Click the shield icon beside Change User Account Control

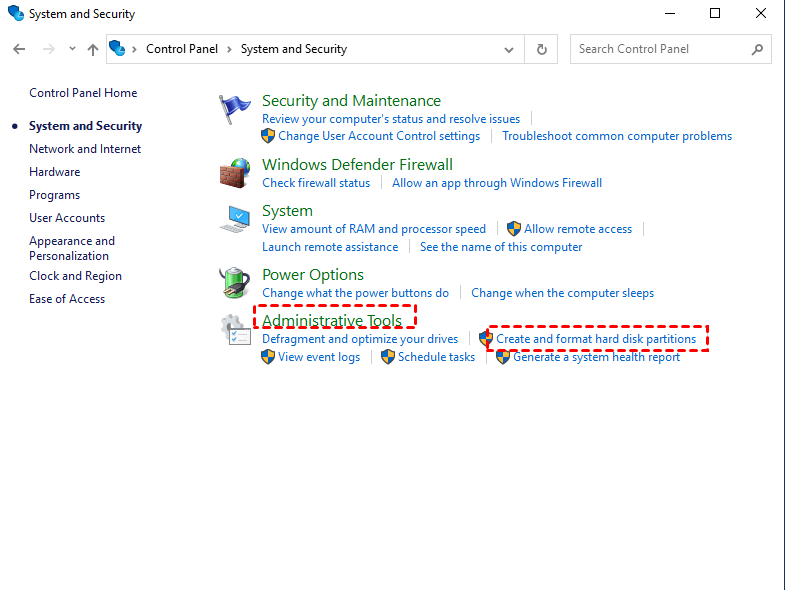[x=268, y=136]
